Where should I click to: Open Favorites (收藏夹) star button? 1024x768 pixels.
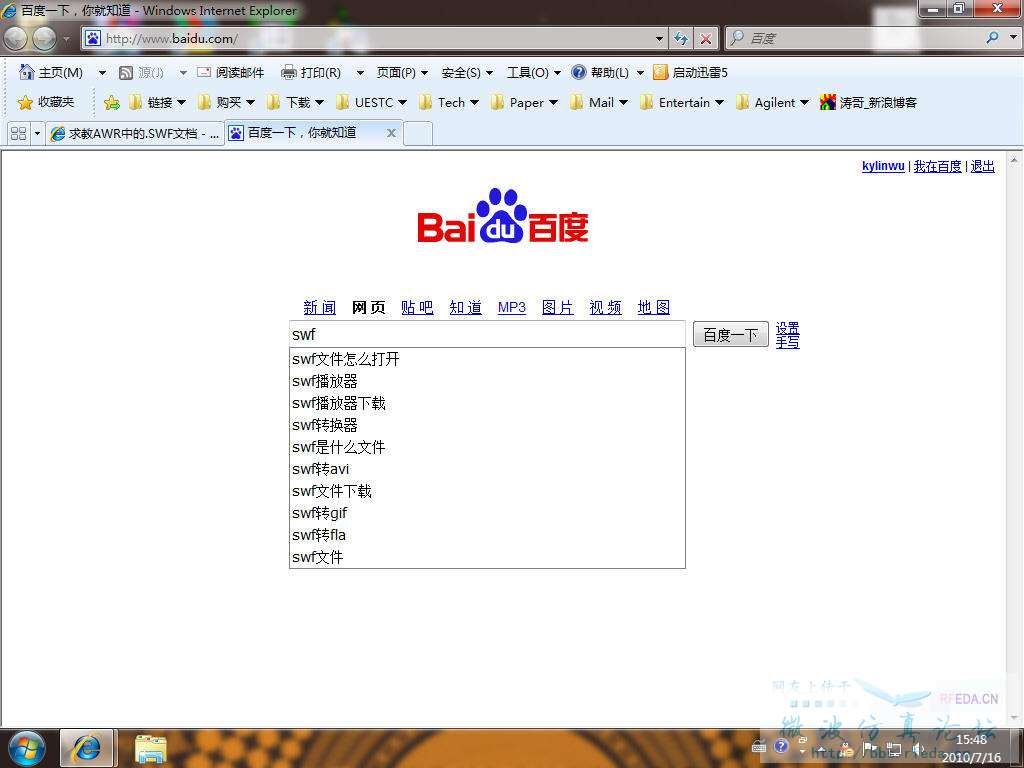pyautogui.click(x=46, y=102)
